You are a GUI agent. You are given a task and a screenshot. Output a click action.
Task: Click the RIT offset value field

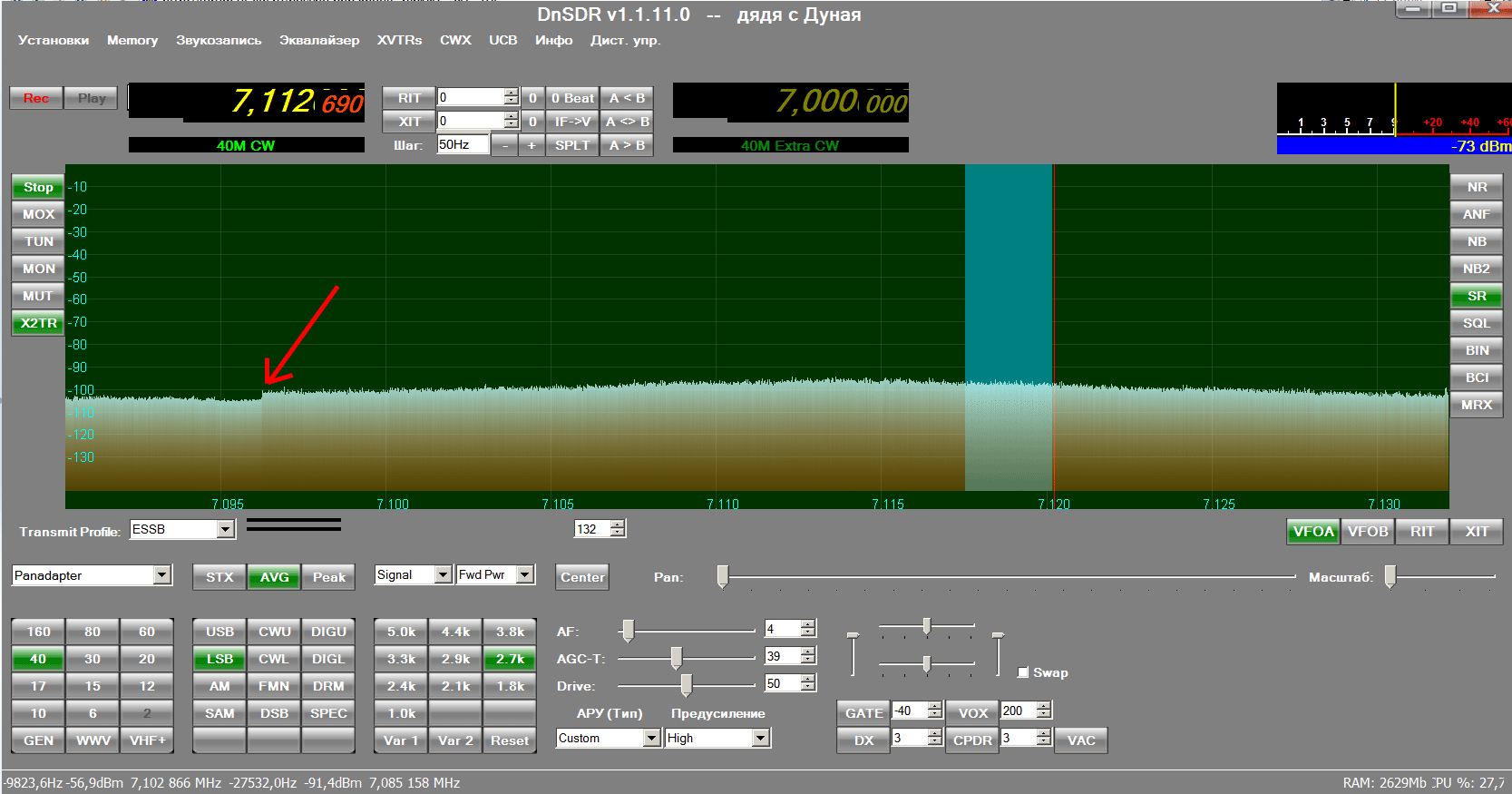470,97
